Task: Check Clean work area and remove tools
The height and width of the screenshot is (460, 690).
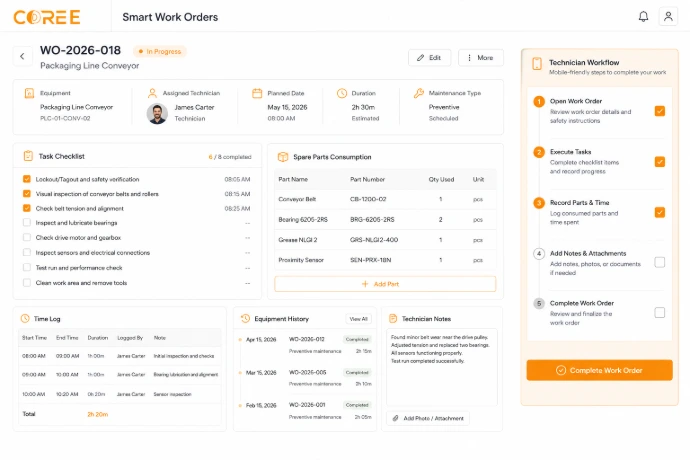Action: tap(27, 283)
